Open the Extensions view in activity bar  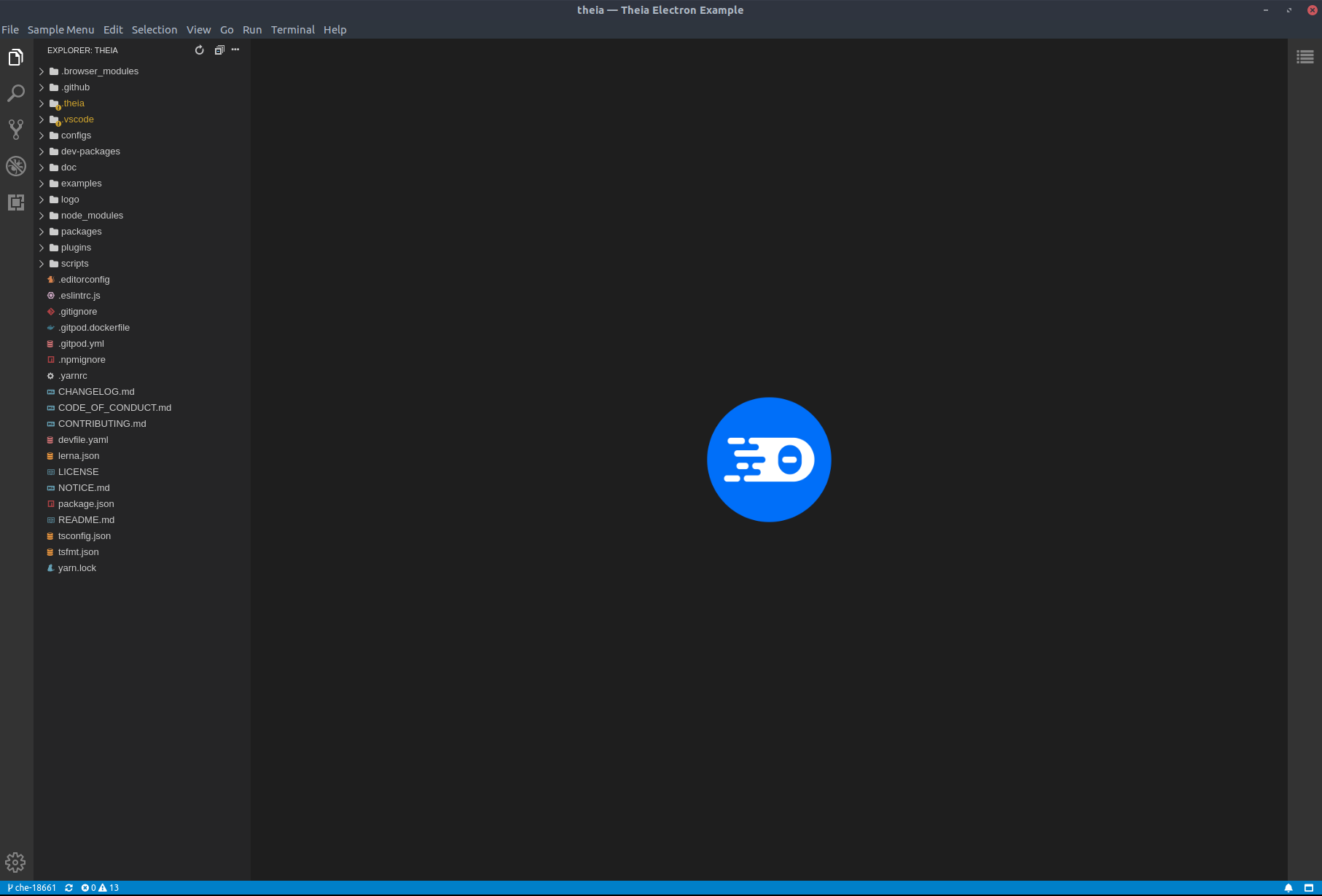pyautogui.click(x=16, y=202)
